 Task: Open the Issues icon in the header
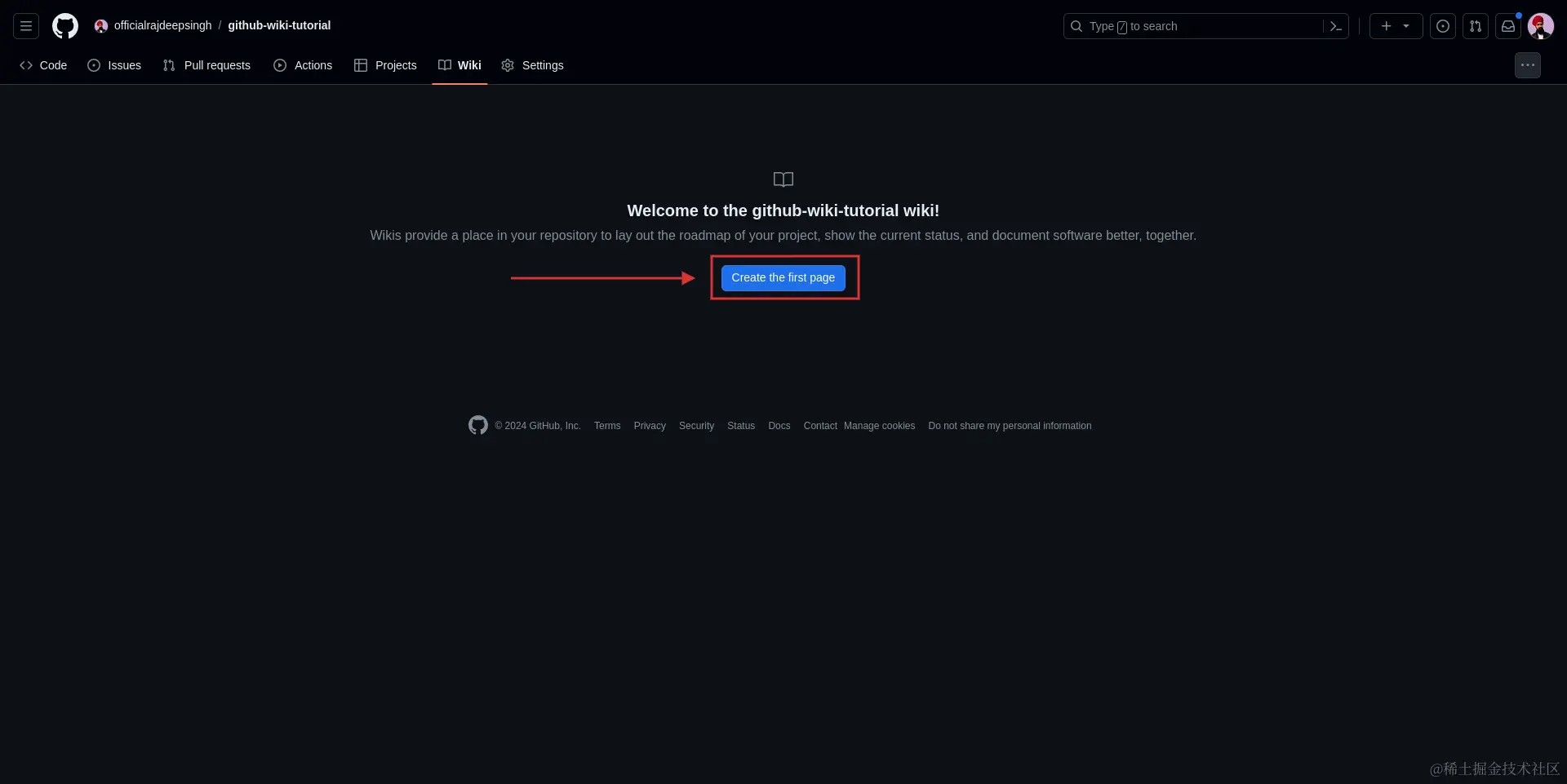click(1443, 26)
